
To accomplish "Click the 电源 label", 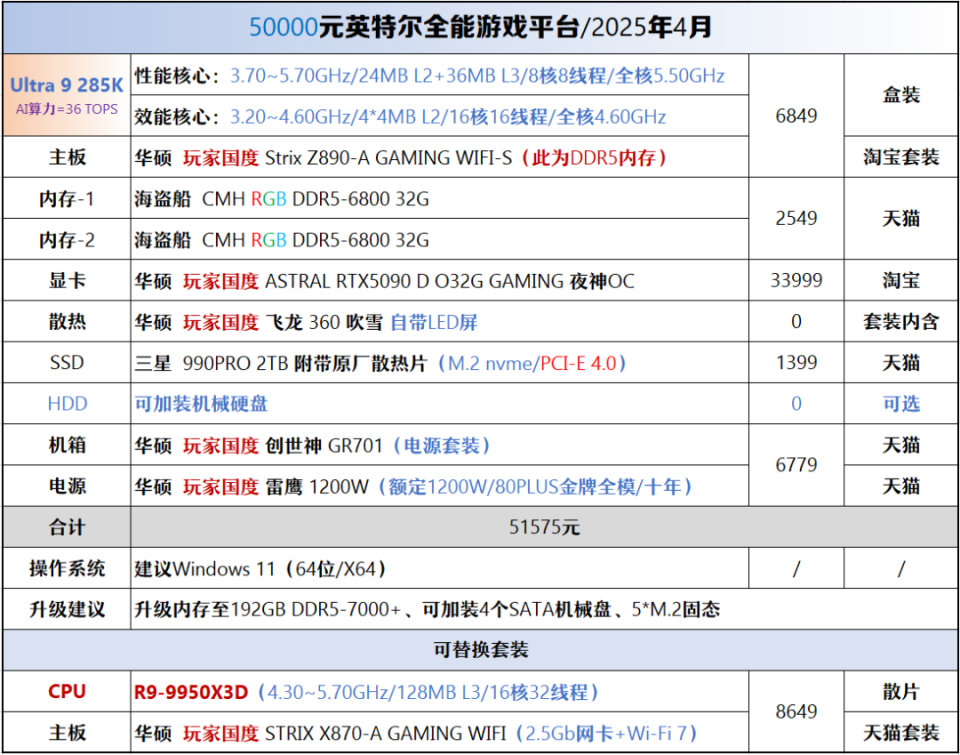I will [67, 486].
